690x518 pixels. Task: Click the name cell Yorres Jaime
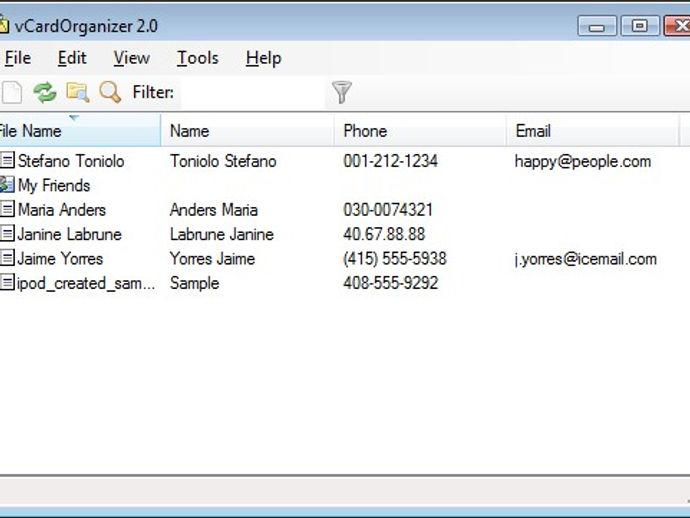(213, 259)
